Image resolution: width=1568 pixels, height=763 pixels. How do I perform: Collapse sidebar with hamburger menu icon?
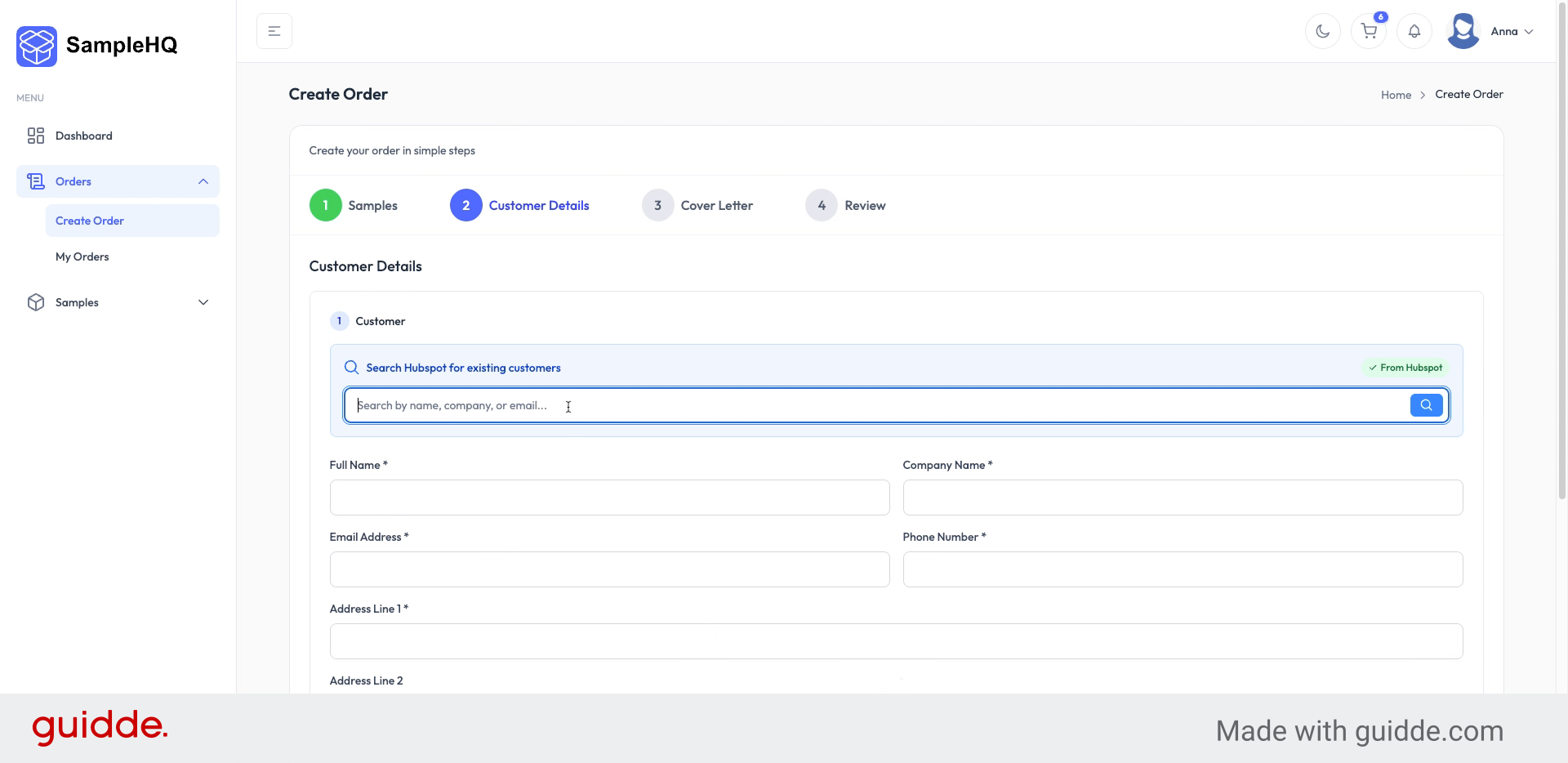coord(274,31)
